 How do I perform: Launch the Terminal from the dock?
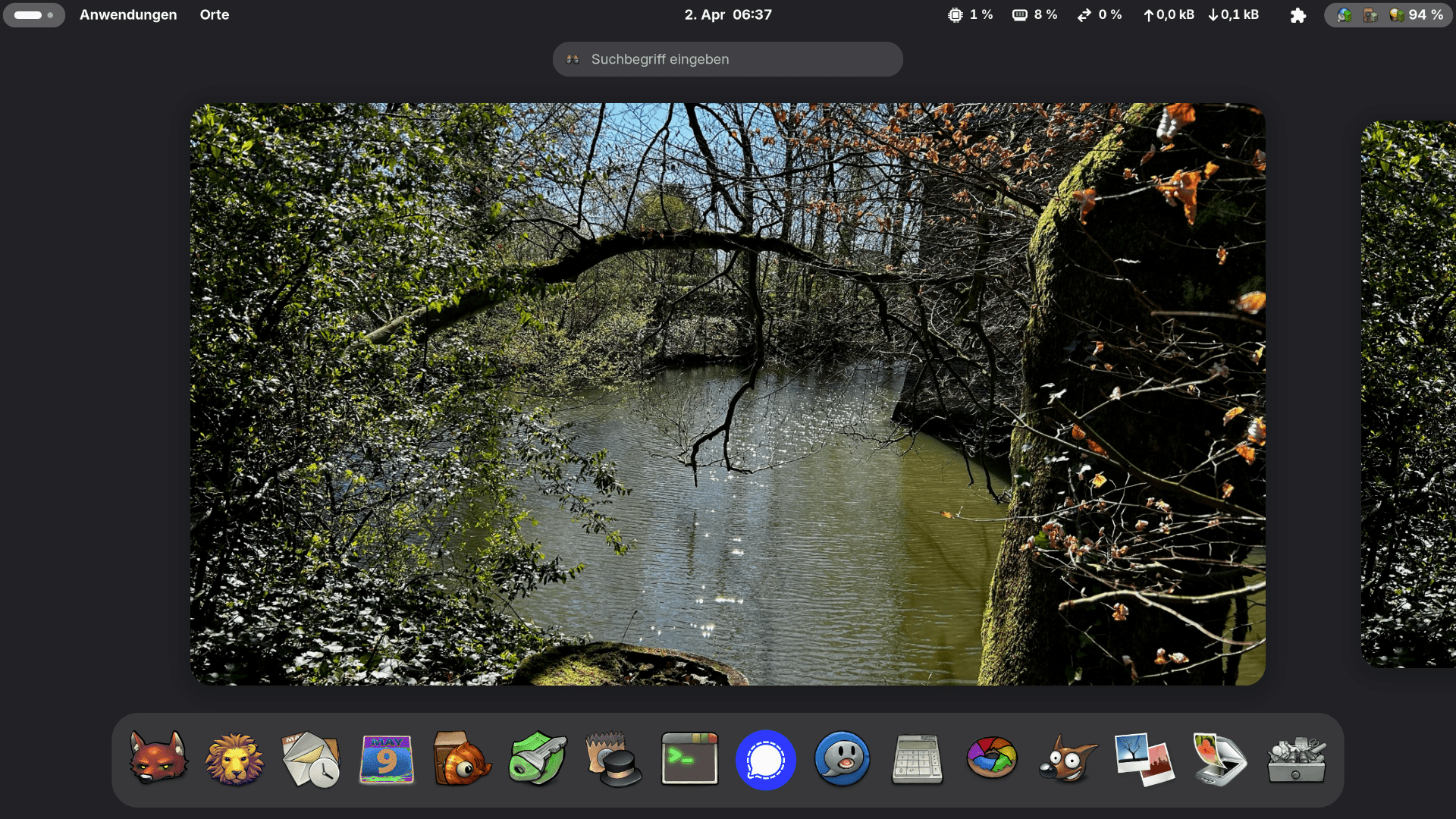(689, 759)
